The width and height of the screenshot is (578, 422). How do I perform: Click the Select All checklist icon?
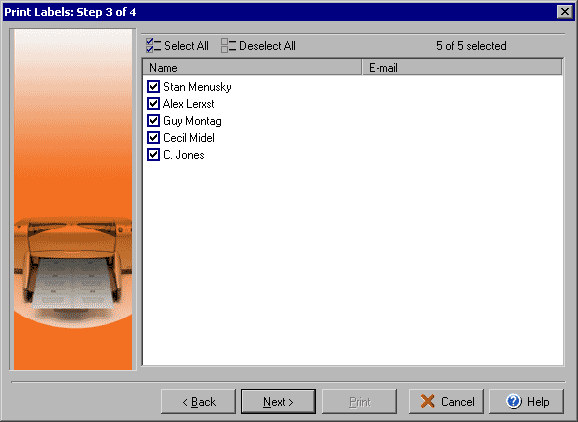click(x=153, y=45)
